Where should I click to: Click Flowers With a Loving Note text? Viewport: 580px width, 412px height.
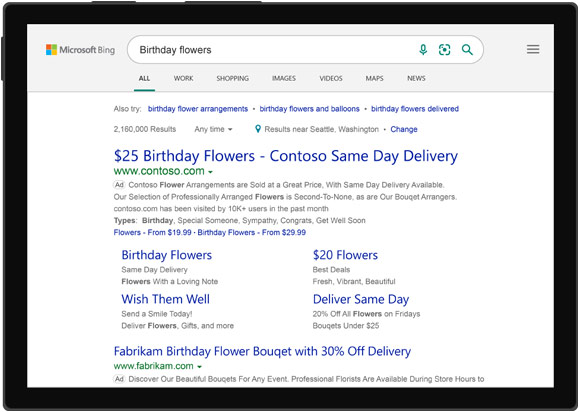coord(170,281)
